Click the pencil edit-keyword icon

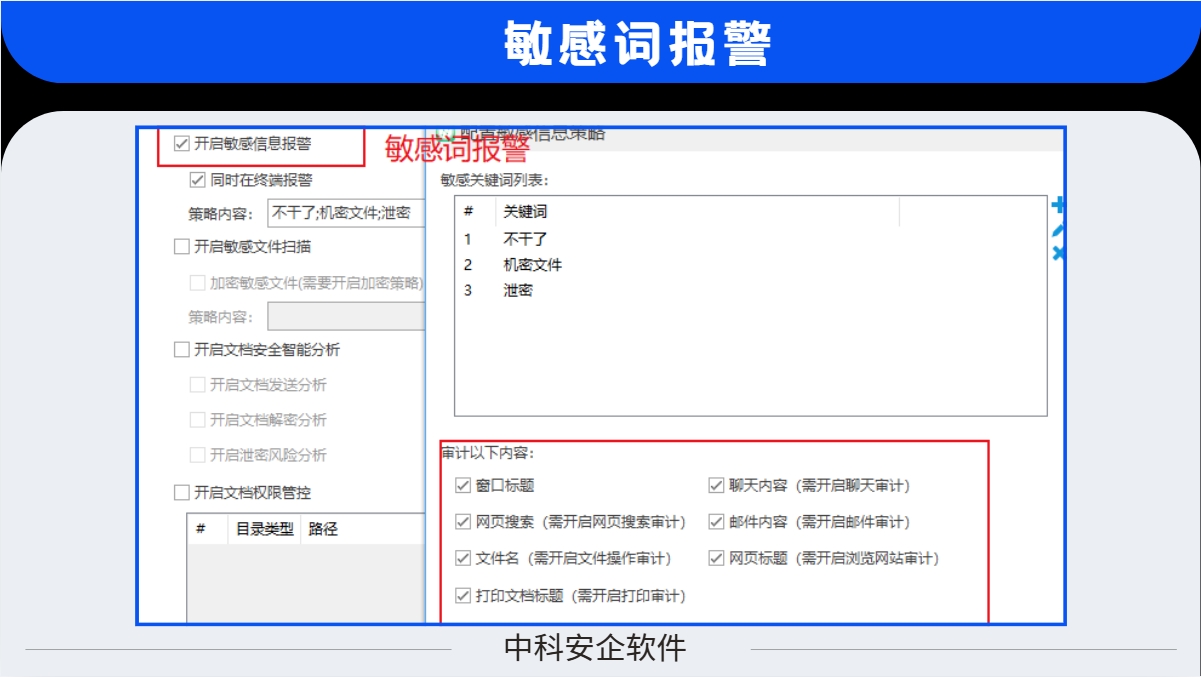point(1059,230)
